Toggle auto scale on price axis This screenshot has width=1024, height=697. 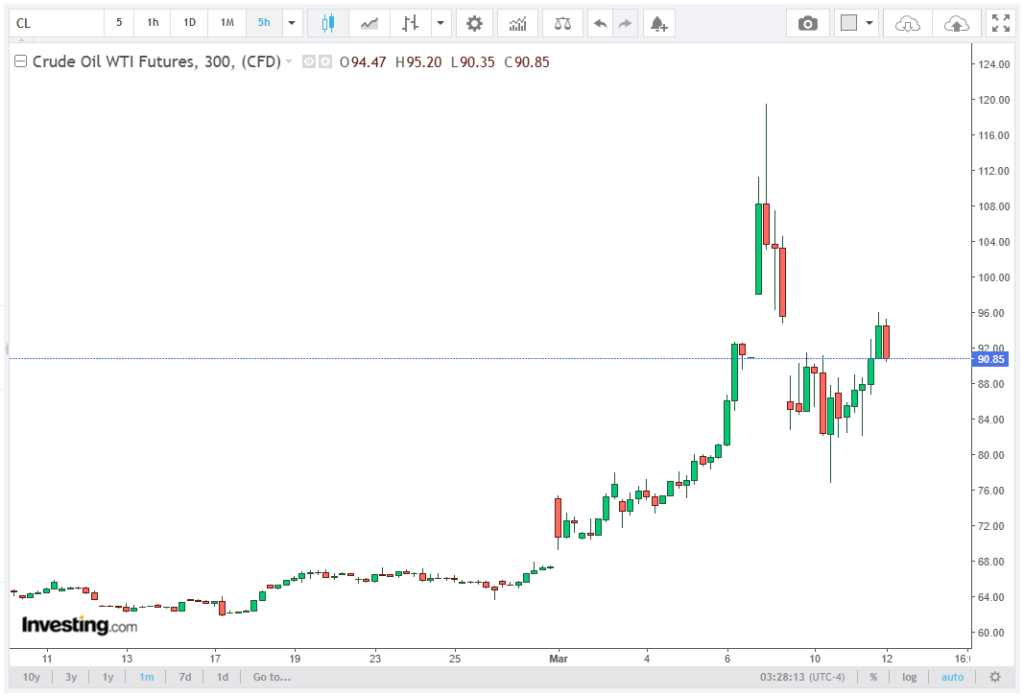point(952,677)
